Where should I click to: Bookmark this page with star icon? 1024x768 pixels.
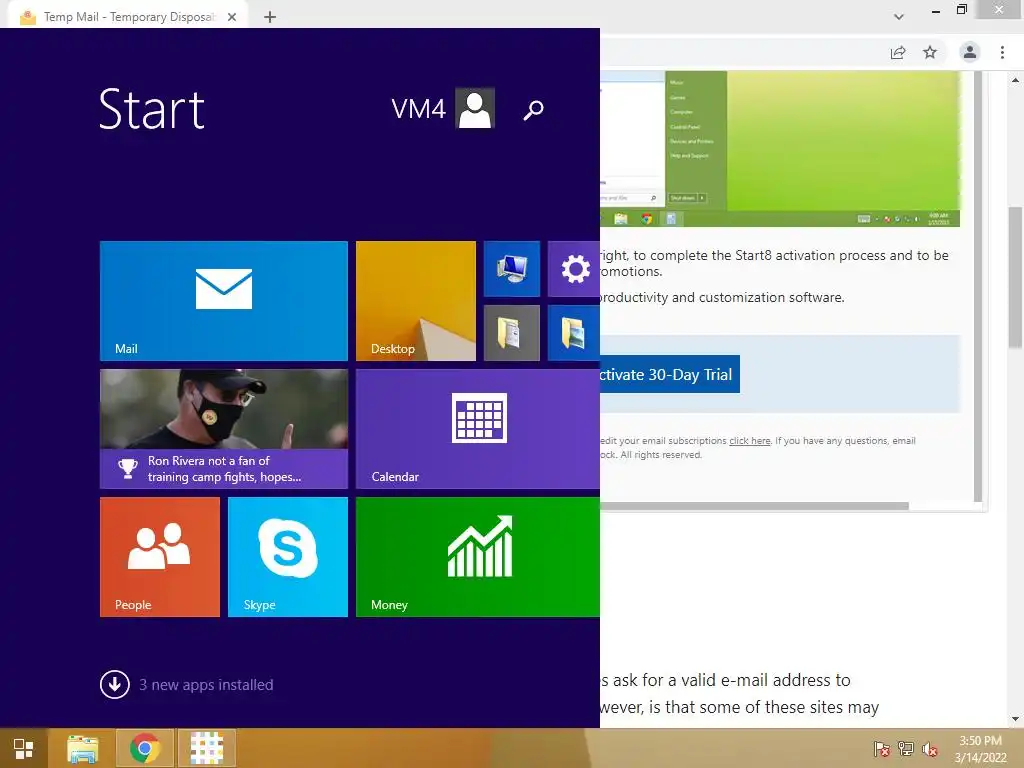pos(930,52)
